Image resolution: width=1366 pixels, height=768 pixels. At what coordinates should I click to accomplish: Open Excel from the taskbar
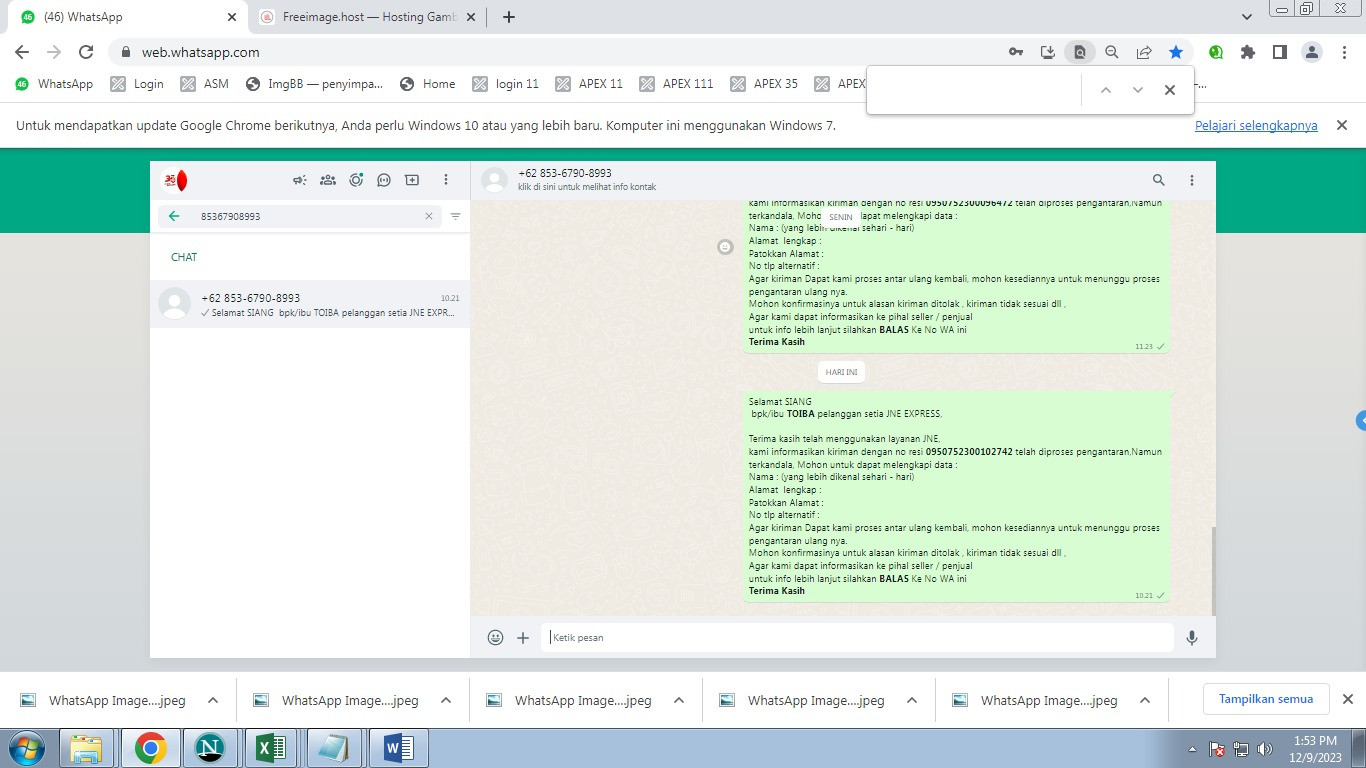click(x=272, y=748)
